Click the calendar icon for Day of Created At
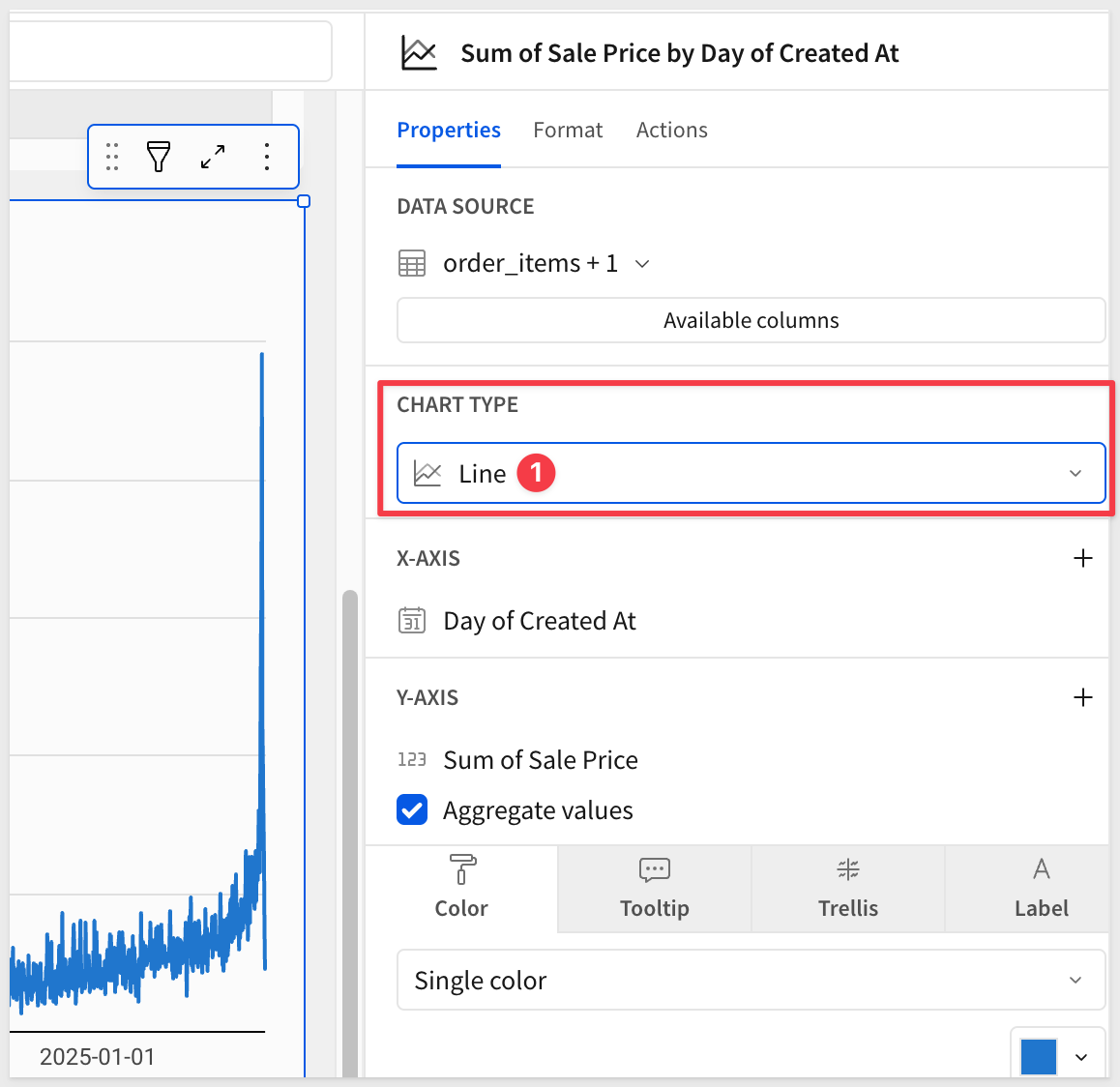1120x1087 pixels. click(412, 621)
